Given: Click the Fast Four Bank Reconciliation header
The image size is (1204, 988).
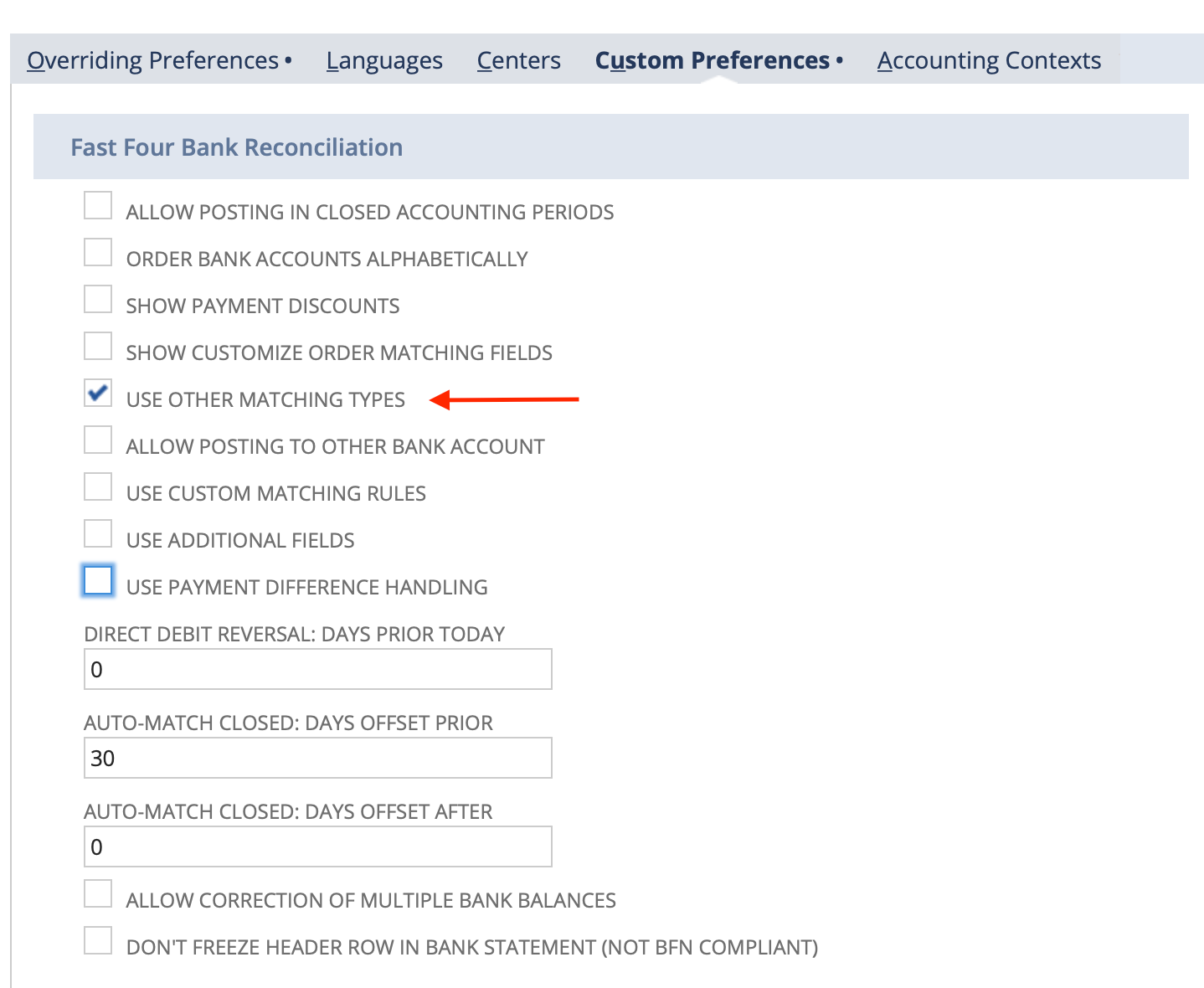Looking at the screenshot, I should (236, 147).
